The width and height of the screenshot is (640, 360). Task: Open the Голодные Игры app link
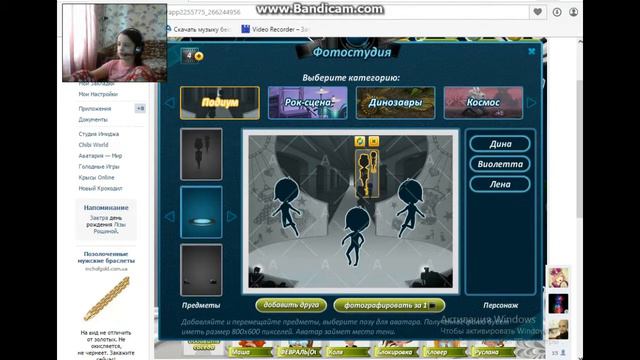click(x=99, y=167)
